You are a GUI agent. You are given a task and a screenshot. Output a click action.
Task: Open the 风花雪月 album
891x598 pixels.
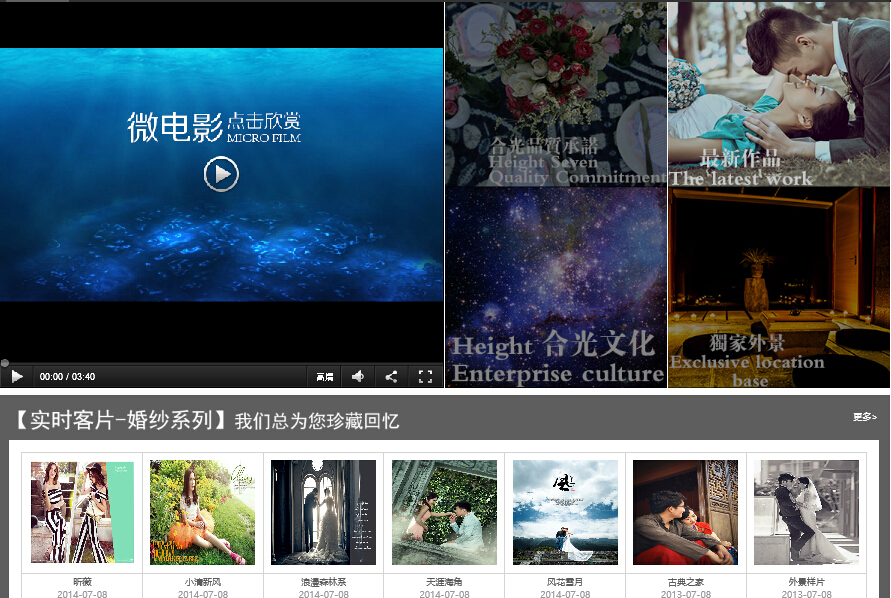click(564, 511)
